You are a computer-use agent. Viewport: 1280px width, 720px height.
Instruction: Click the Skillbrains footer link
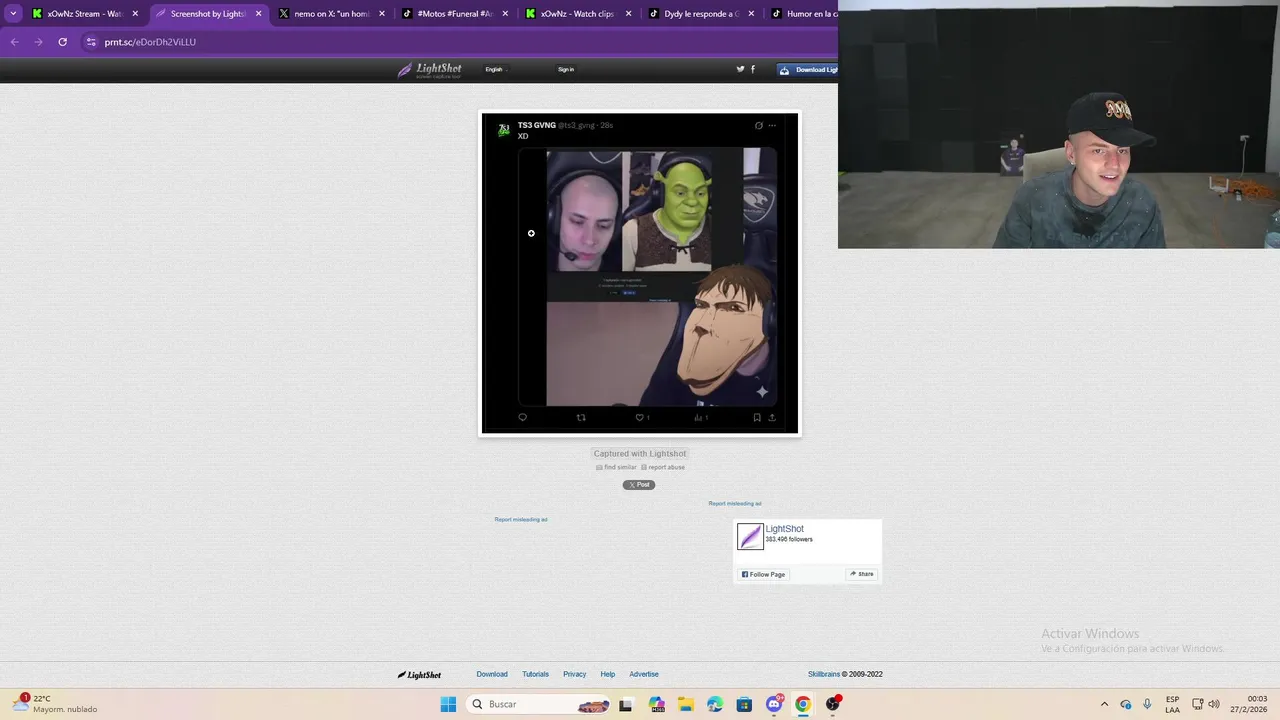[x=824, y=674]
